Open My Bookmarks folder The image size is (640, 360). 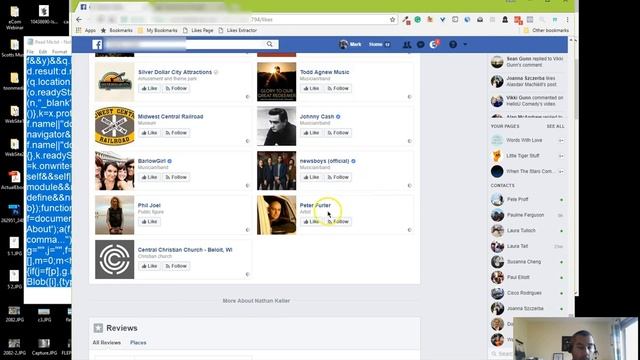158,30
